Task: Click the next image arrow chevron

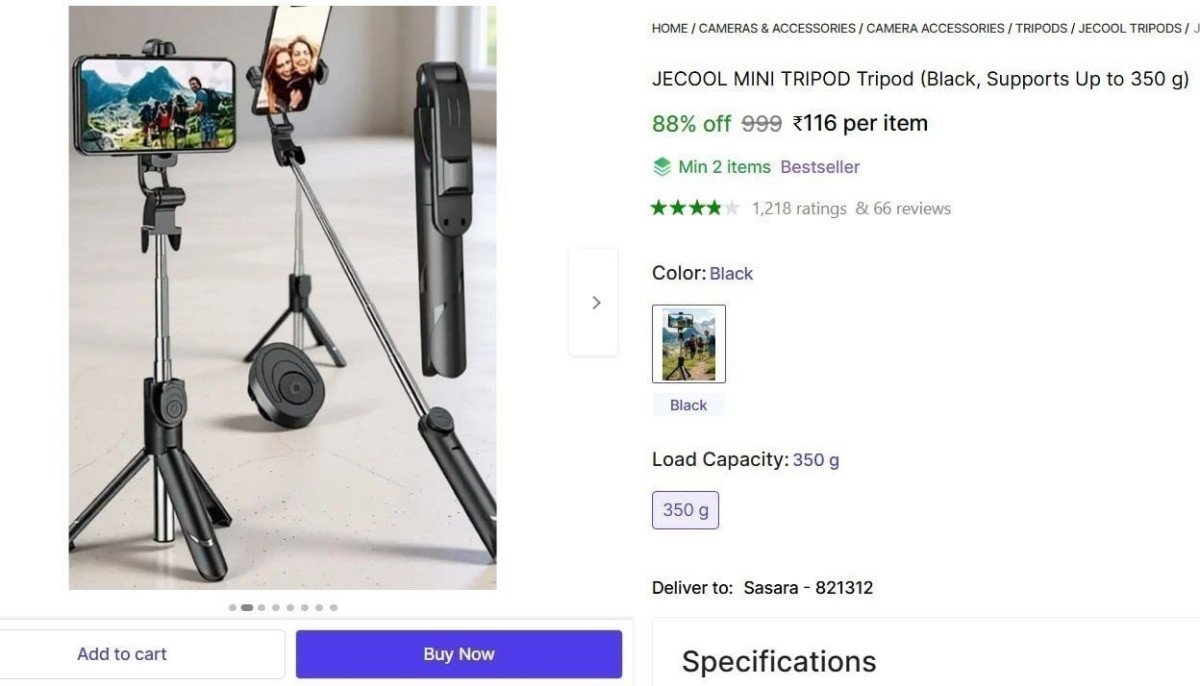Action: (x=595, y=302)
